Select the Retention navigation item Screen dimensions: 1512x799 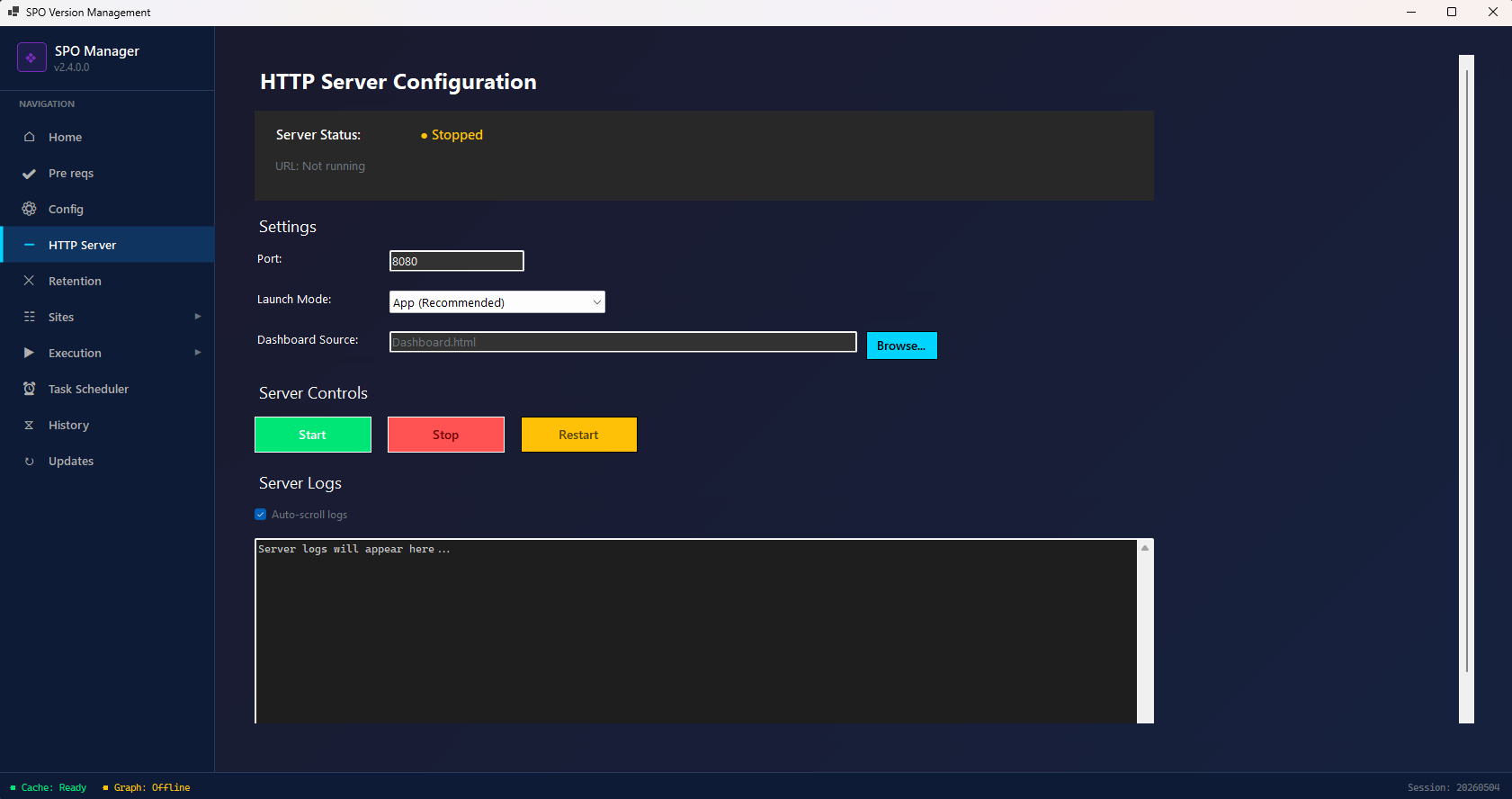coord(108,281)
